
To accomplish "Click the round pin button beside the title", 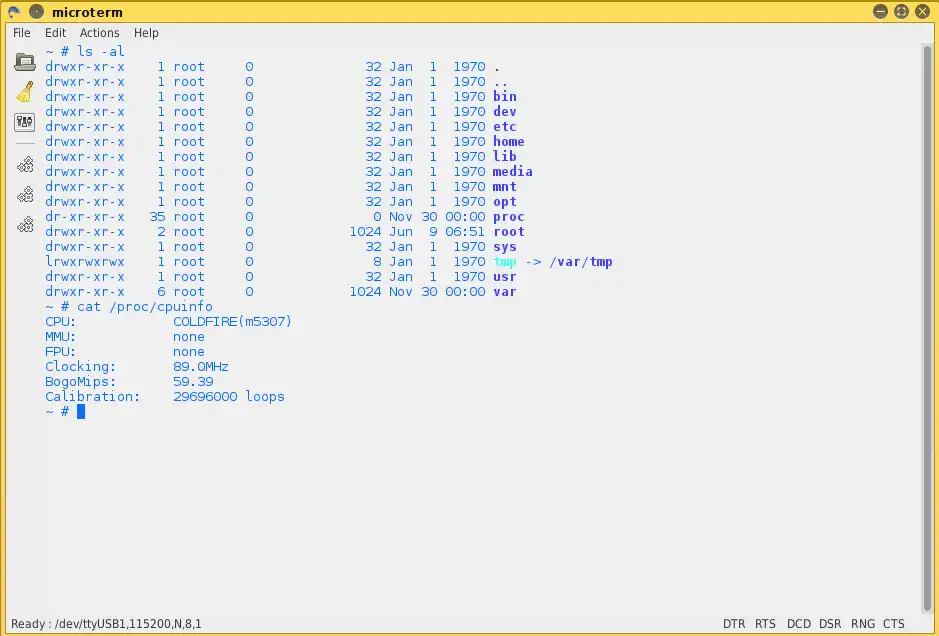I will coord(37,11).
